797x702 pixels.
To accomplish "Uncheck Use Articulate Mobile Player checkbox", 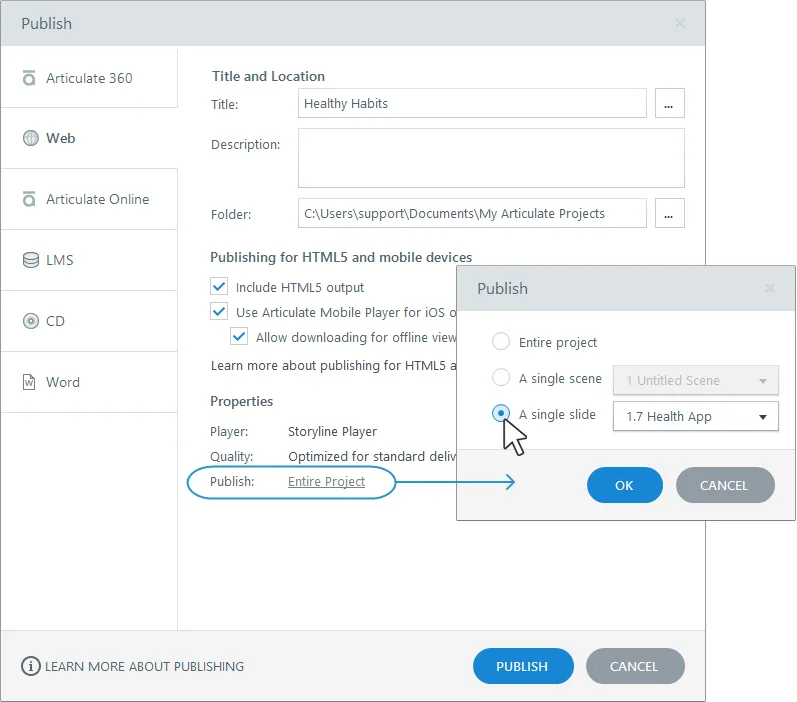I will point(219,312).
